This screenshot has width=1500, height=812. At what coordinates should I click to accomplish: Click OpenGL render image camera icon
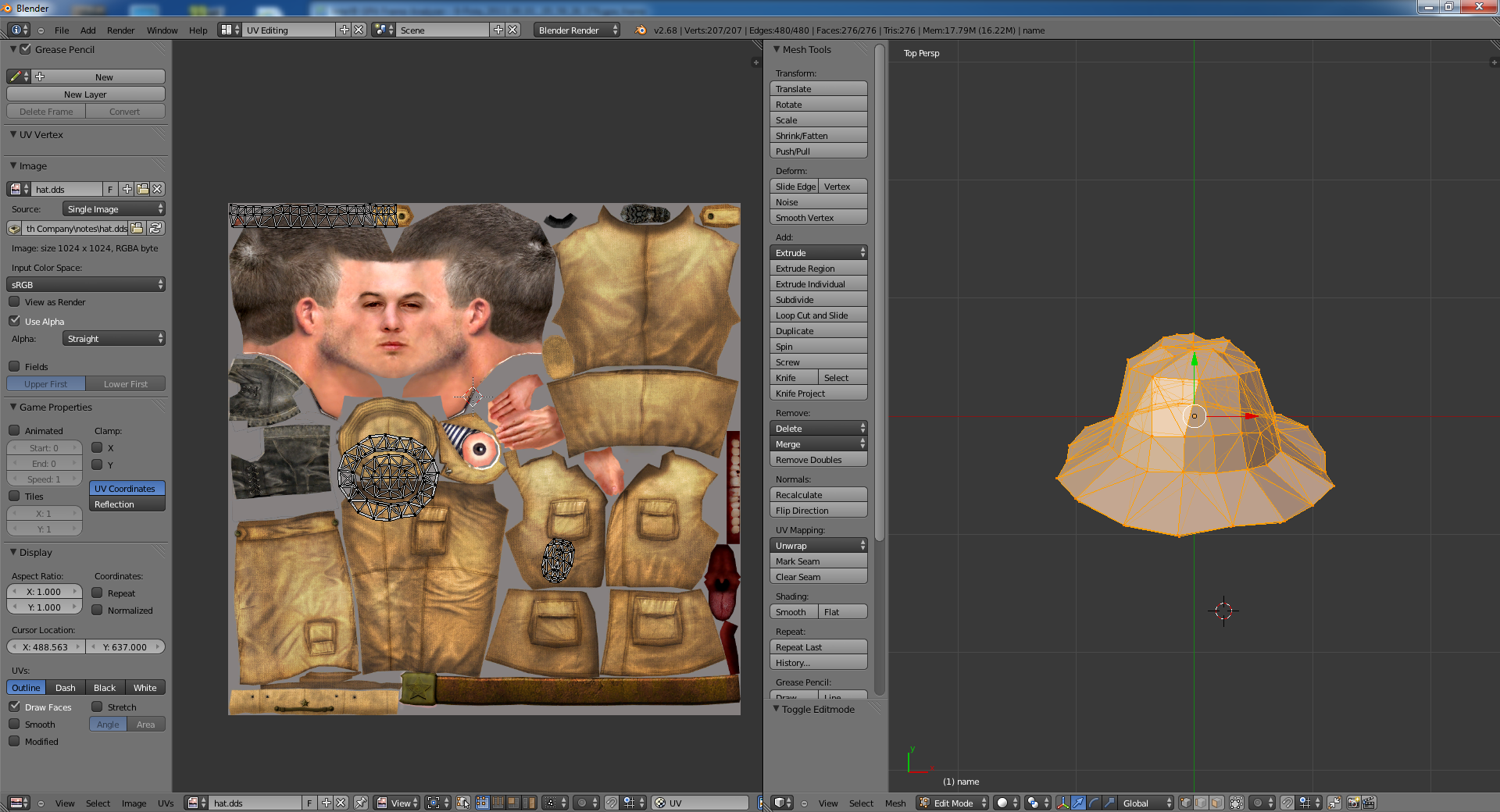(x=1353, y=803)
